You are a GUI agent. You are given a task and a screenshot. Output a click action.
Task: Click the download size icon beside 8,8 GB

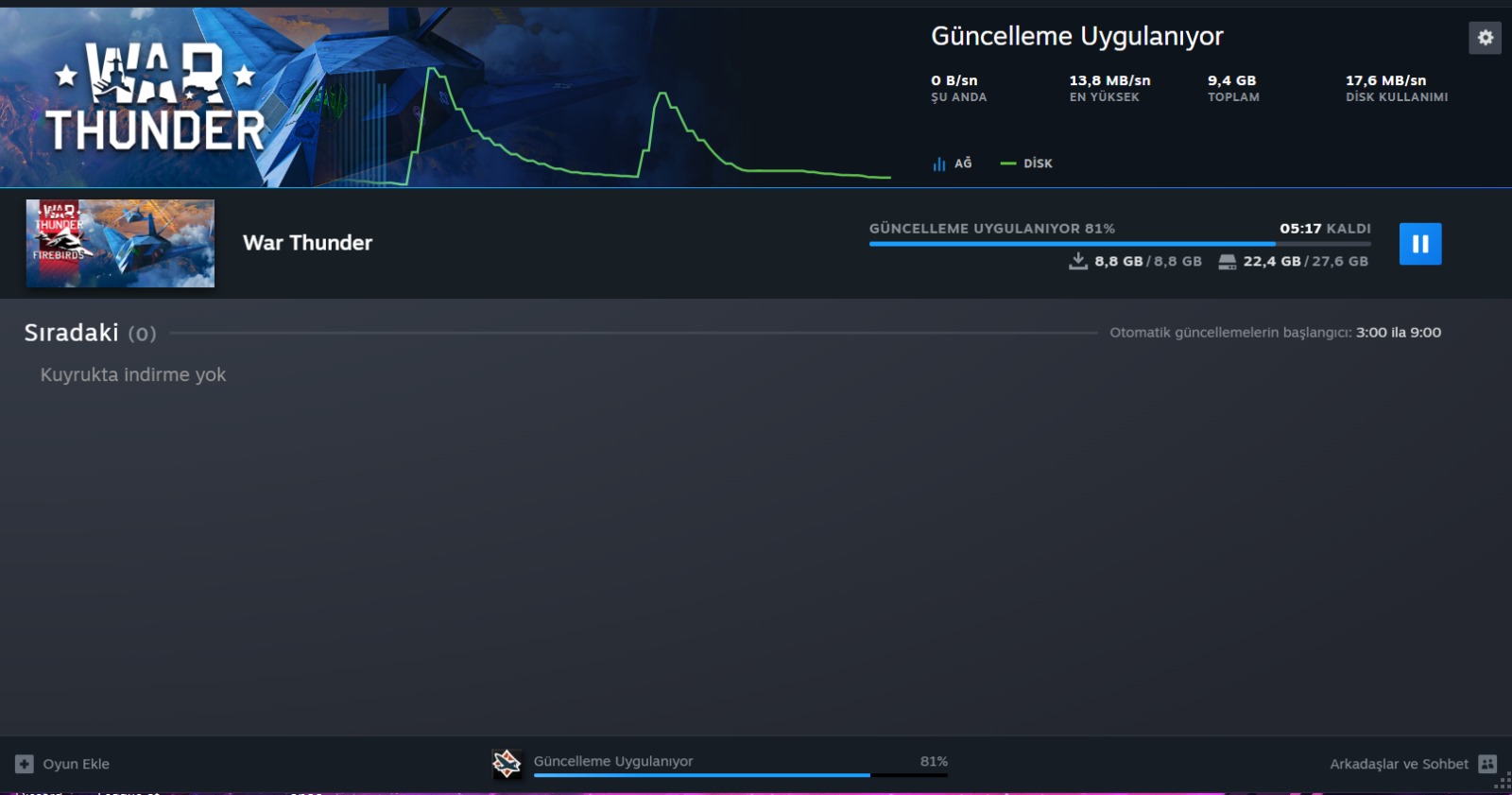point(1078,261)
